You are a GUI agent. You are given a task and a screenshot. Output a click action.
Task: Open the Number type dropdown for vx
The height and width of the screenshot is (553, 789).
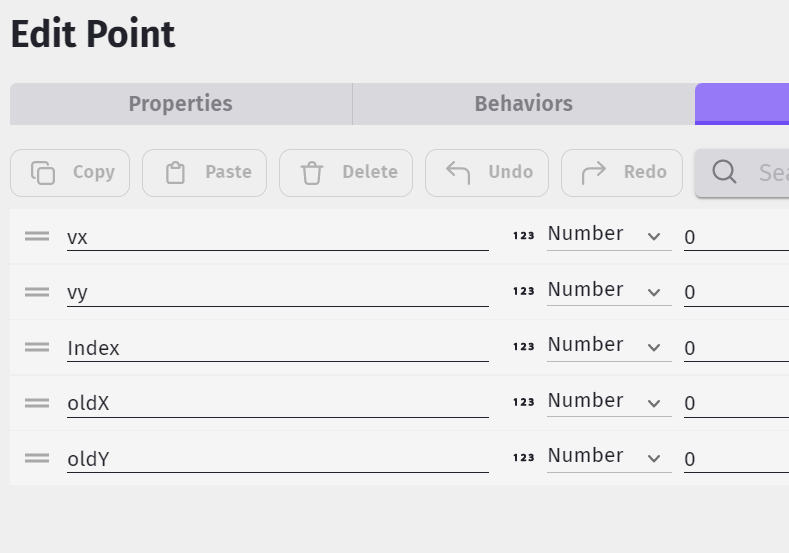pyautogui.click(x=609, y=236)
